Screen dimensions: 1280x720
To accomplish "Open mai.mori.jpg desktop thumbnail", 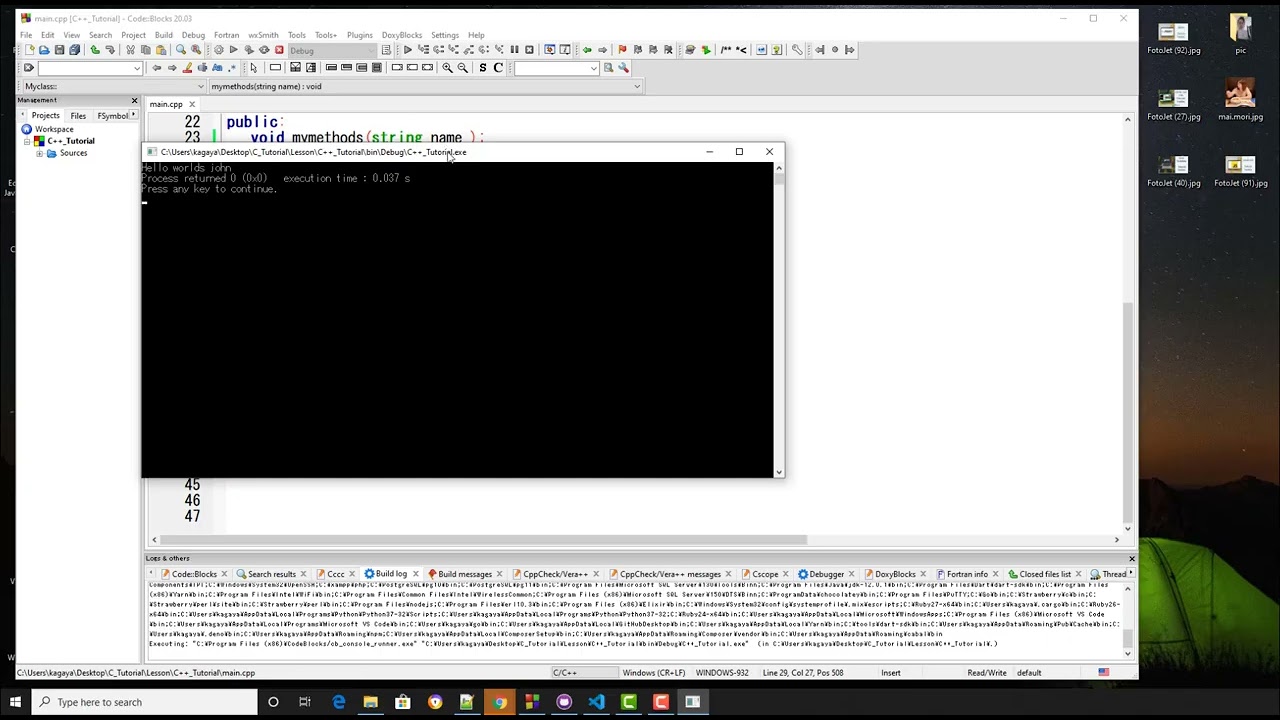I will coord(1240,101).
